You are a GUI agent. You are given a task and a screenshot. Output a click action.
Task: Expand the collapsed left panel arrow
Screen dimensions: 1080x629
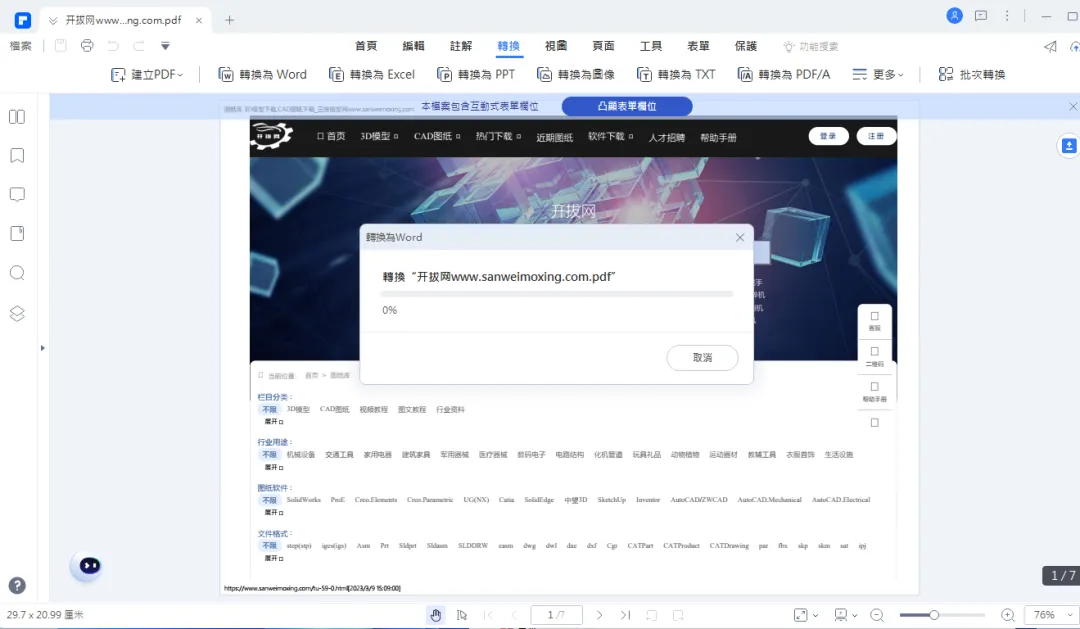43,348
